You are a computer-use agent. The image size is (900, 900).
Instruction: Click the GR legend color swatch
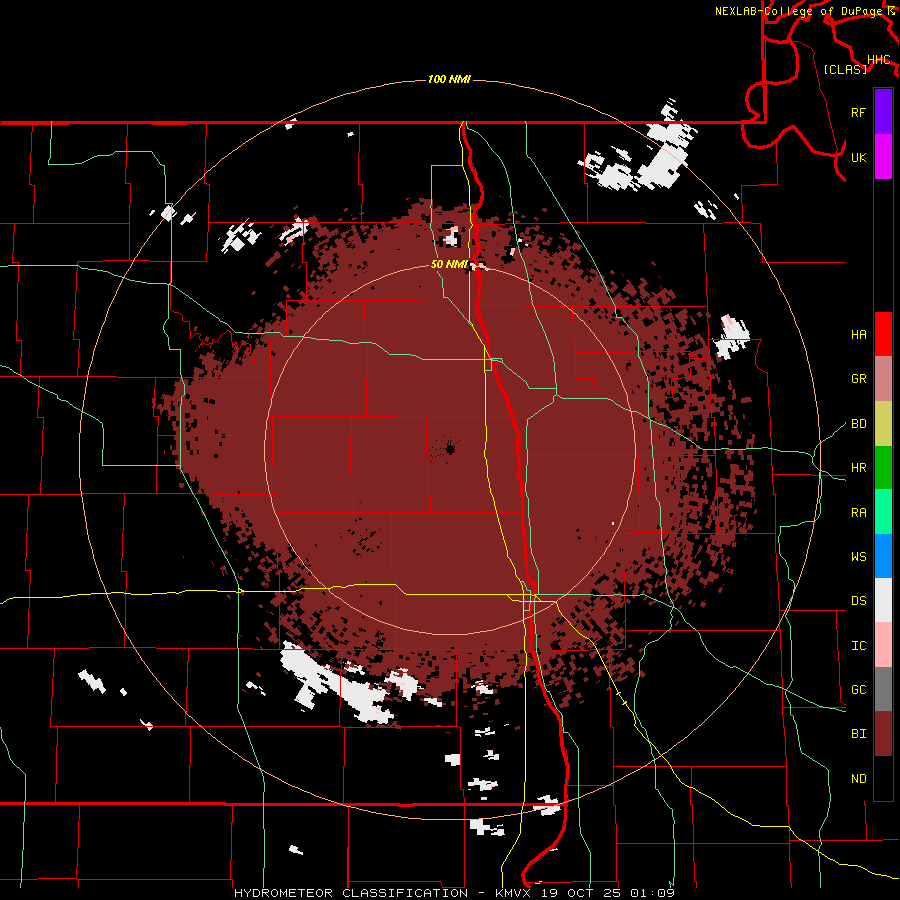point(883,379)
